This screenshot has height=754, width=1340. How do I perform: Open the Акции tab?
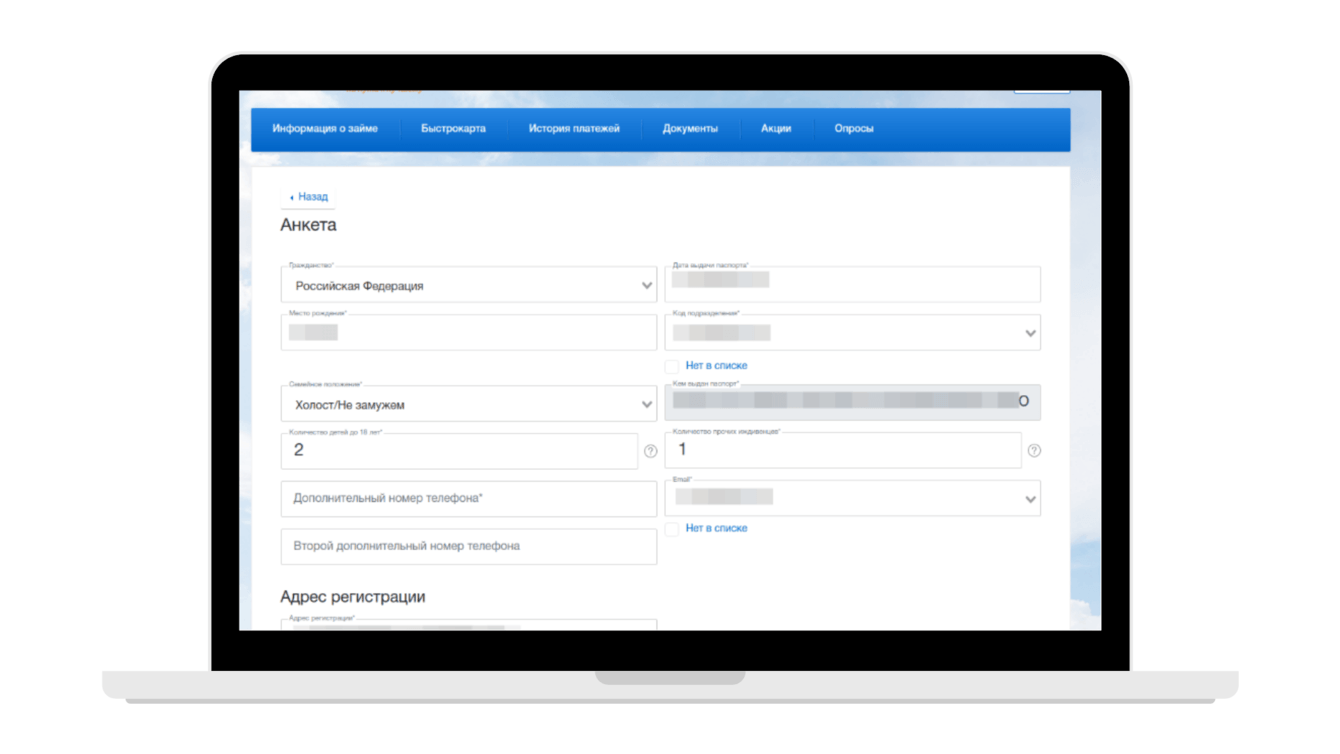[776, 129]
